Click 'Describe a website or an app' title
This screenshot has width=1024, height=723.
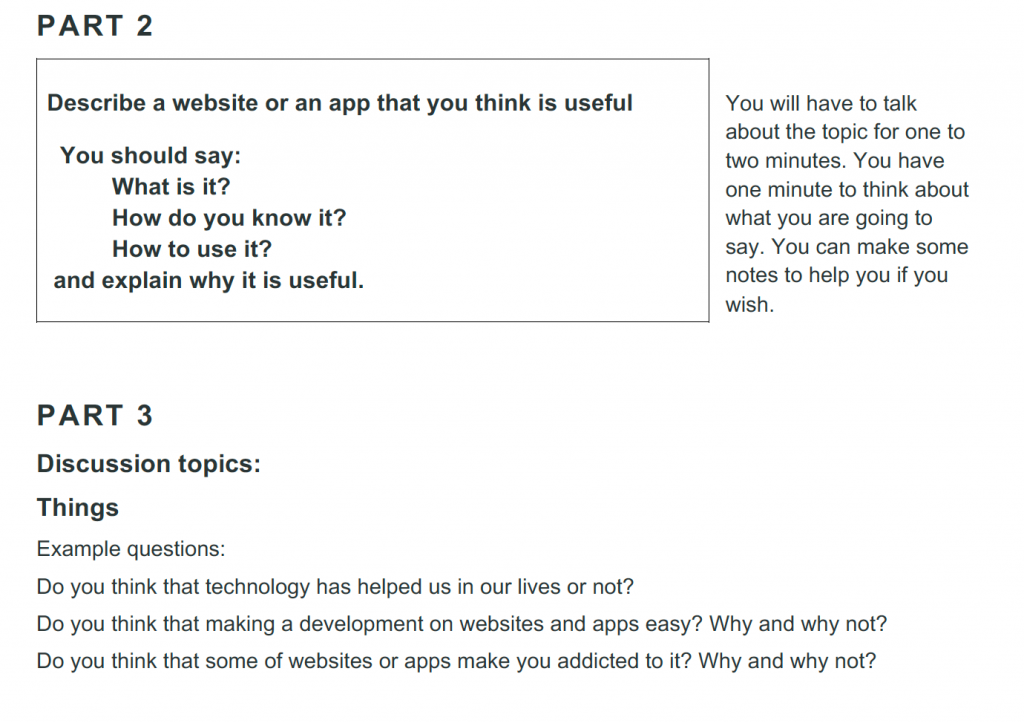coord(340,103)
